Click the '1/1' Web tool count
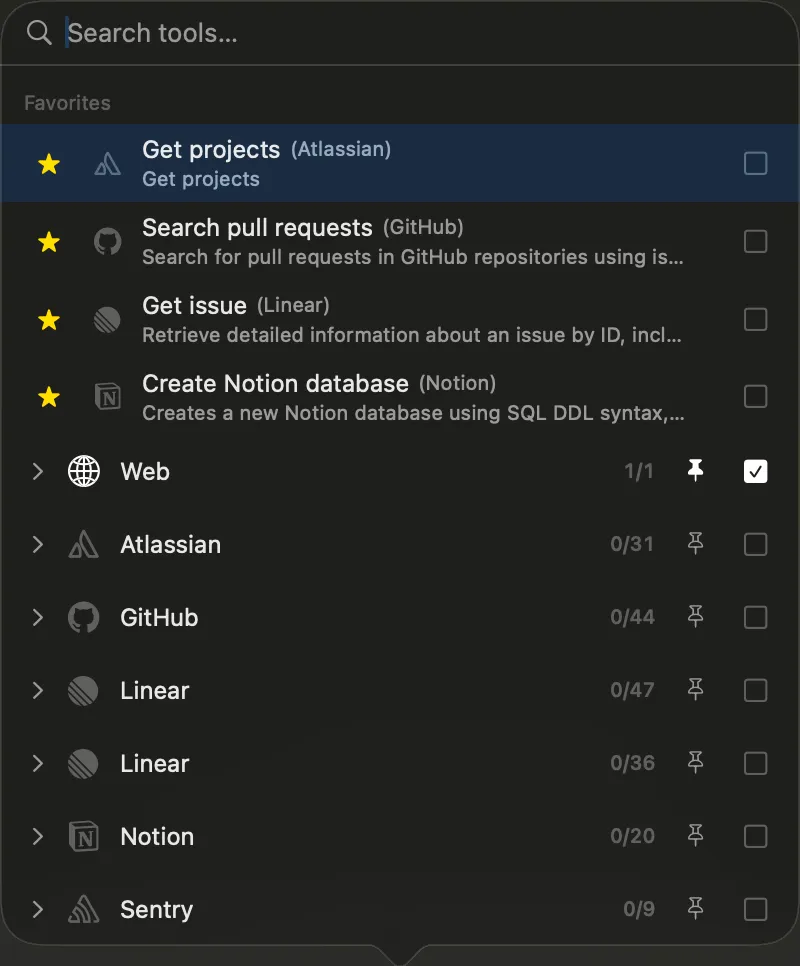This screenshot has width=800, height=966. coord(639,471)
